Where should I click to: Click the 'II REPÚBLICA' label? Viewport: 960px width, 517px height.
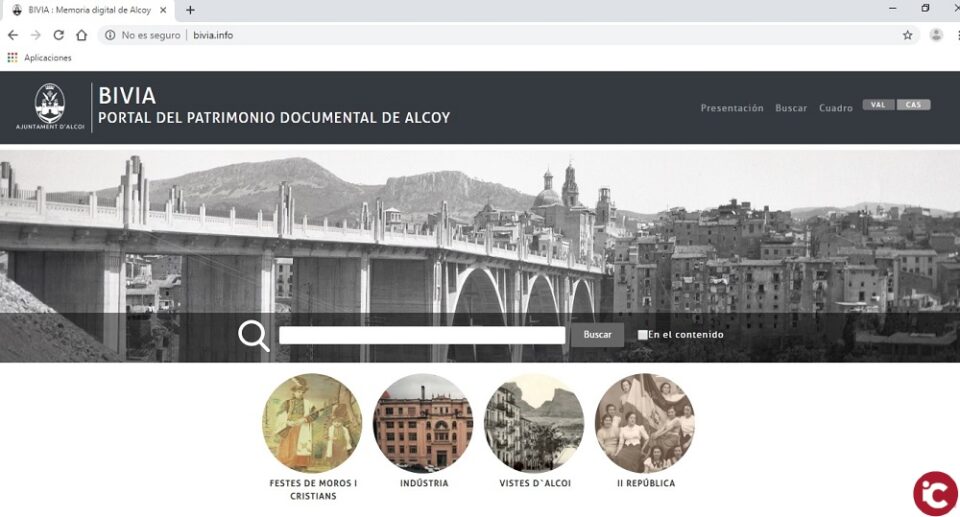point(646,483)
